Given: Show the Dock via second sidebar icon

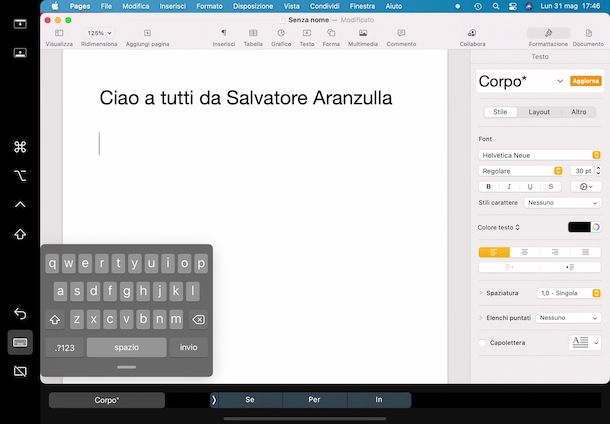Looking at the screenshot, I should coord(20,52).
